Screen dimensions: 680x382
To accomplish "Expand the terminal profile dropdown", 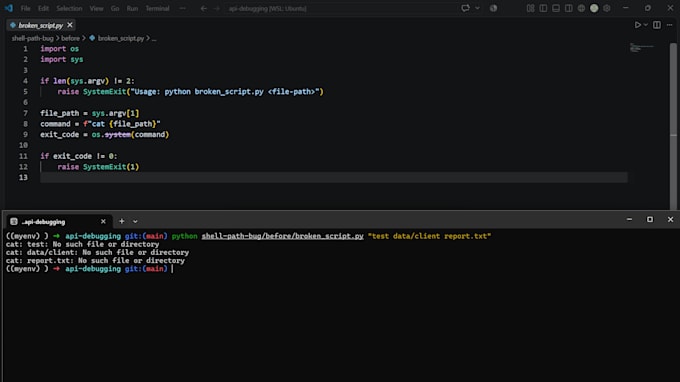I will click(135, 222).
